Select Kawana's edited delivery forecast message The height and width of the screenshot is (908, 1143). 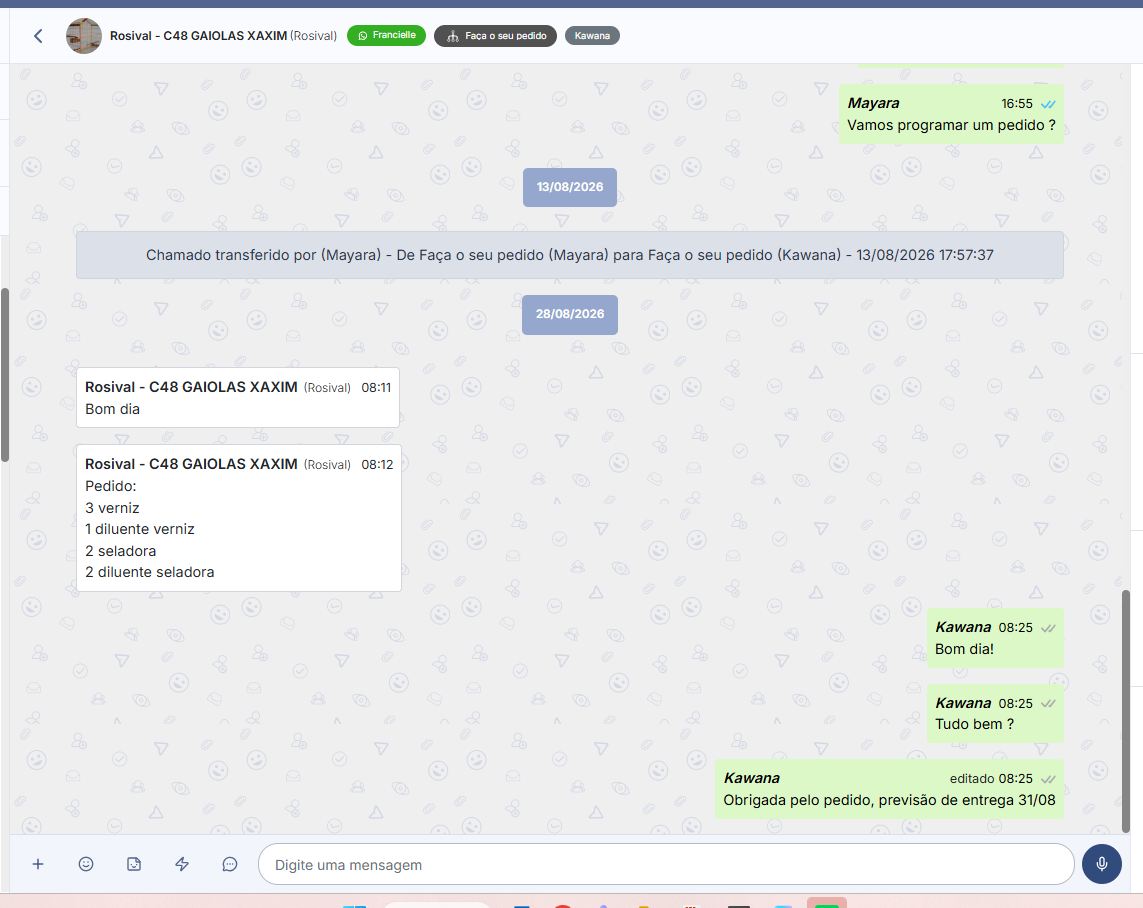click(x=889, y=789)
